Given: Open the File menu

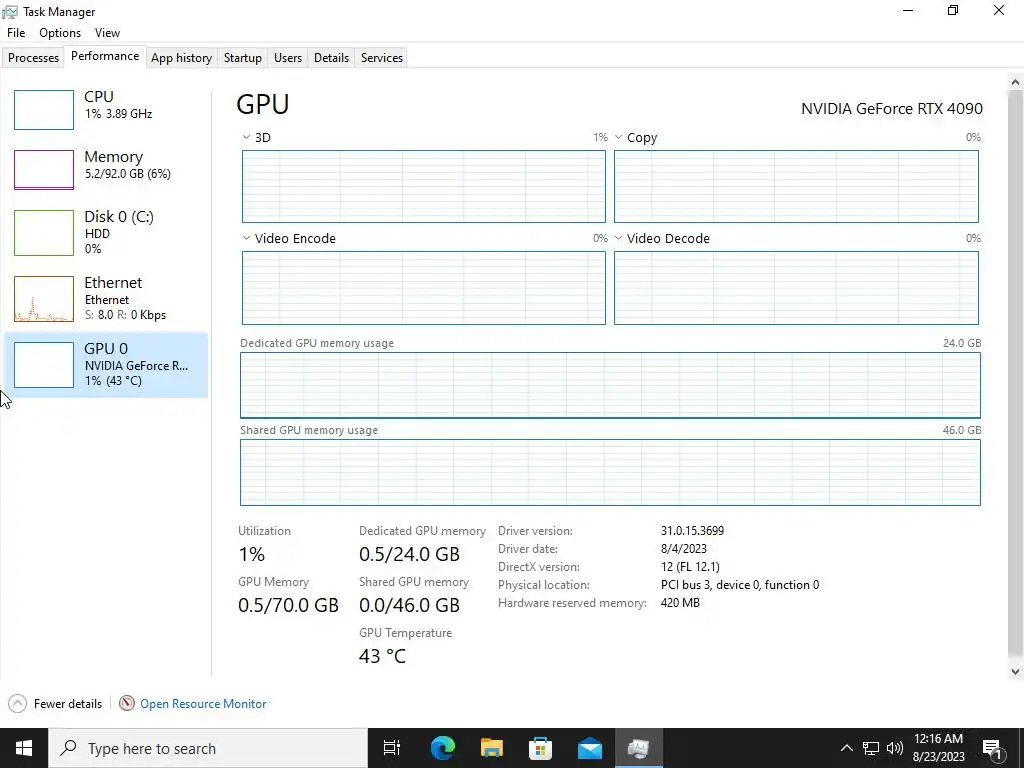Looking at the screenshot, I should tap(16, 33).
